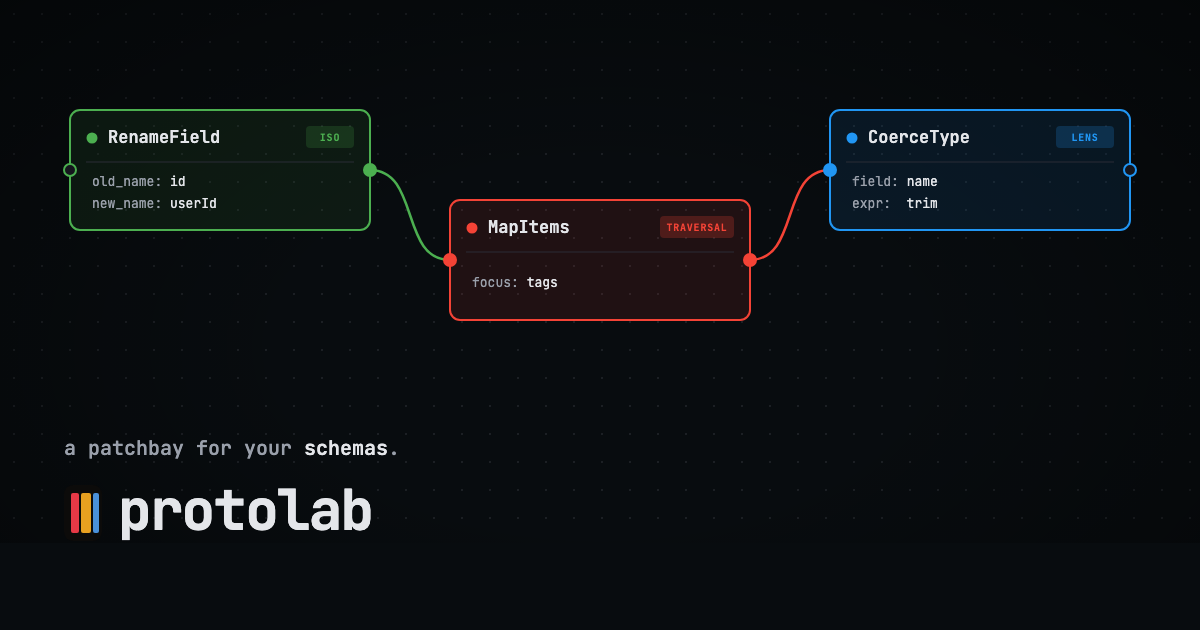Click the protolab wordmark text
Image resolution: width=1200 pixels, height=630 pixels.
coord(245,513)
